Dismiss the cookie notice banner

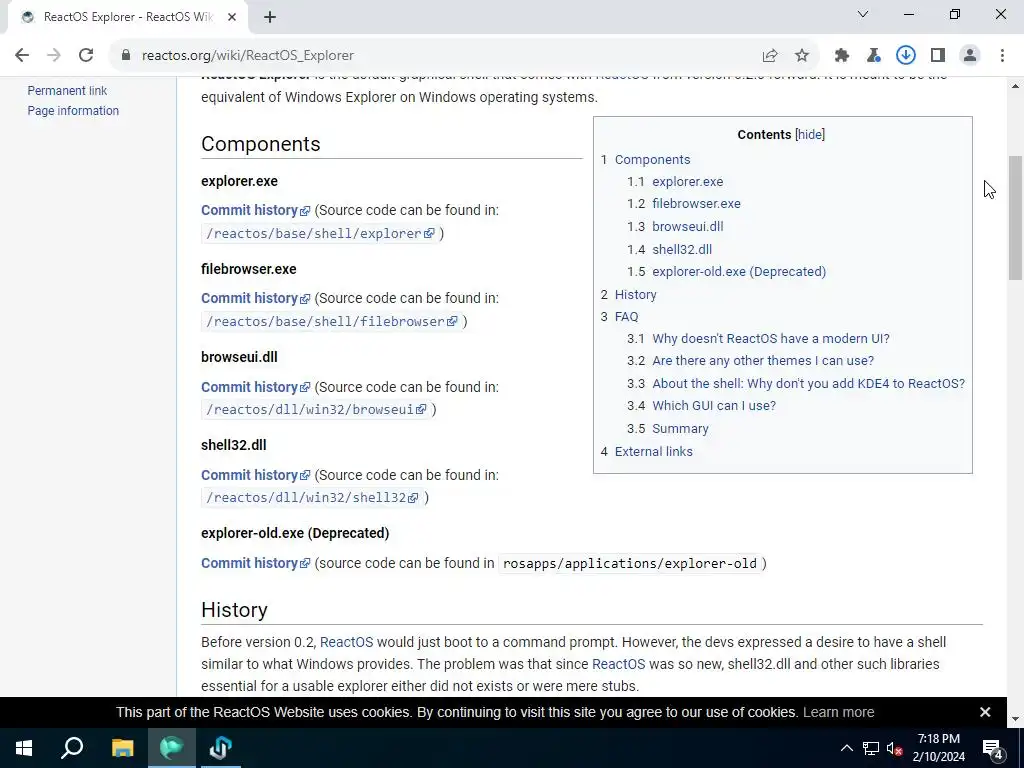click(x=985, y=712)
